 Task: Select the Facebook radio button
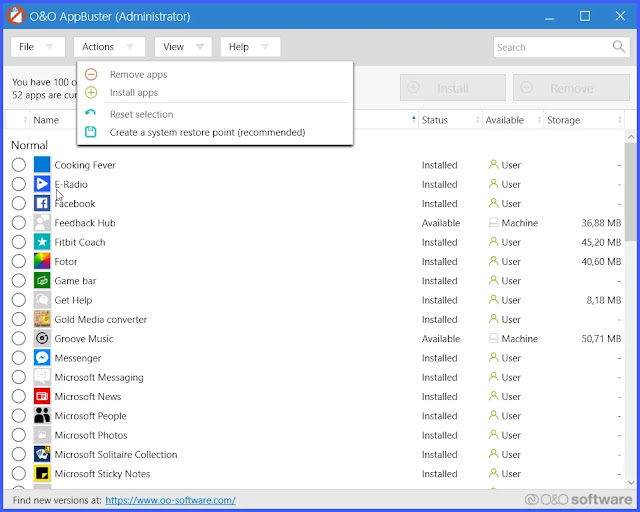18,203
